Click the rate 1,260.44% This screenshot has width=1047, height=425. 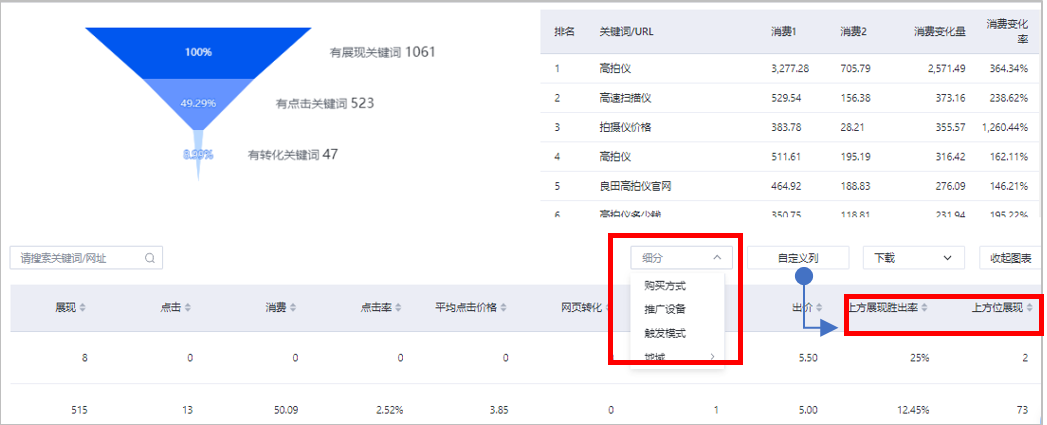coord(1005,127)
